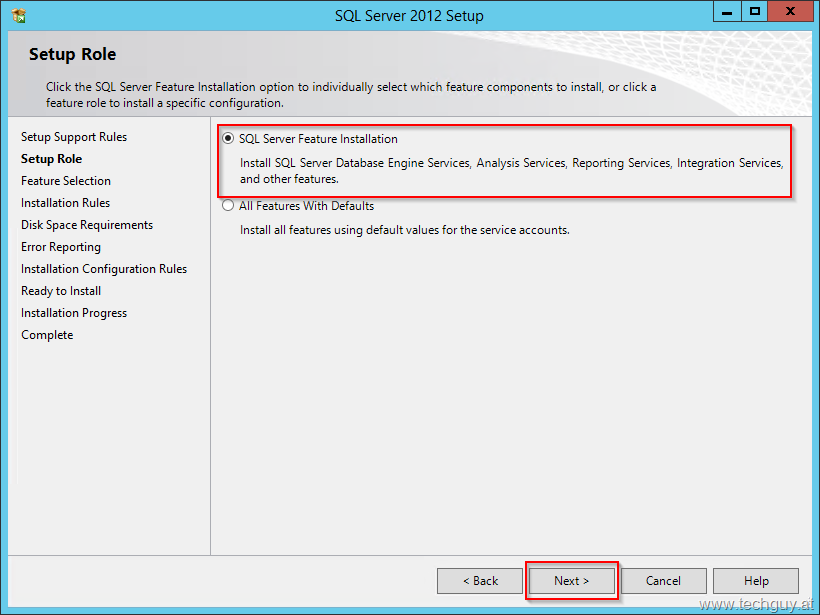Select the Disk Space Requirements step
The height and width of the screenshot is (615, 820).
tap(87, 225)
